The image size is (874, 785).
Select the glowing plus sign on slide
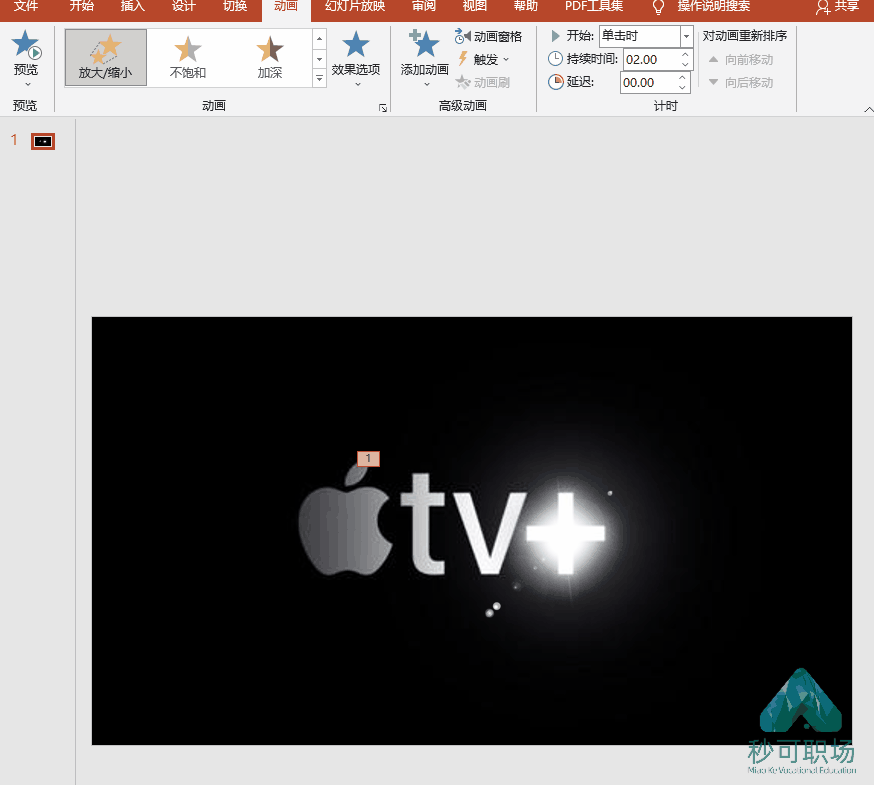point(565,533)
